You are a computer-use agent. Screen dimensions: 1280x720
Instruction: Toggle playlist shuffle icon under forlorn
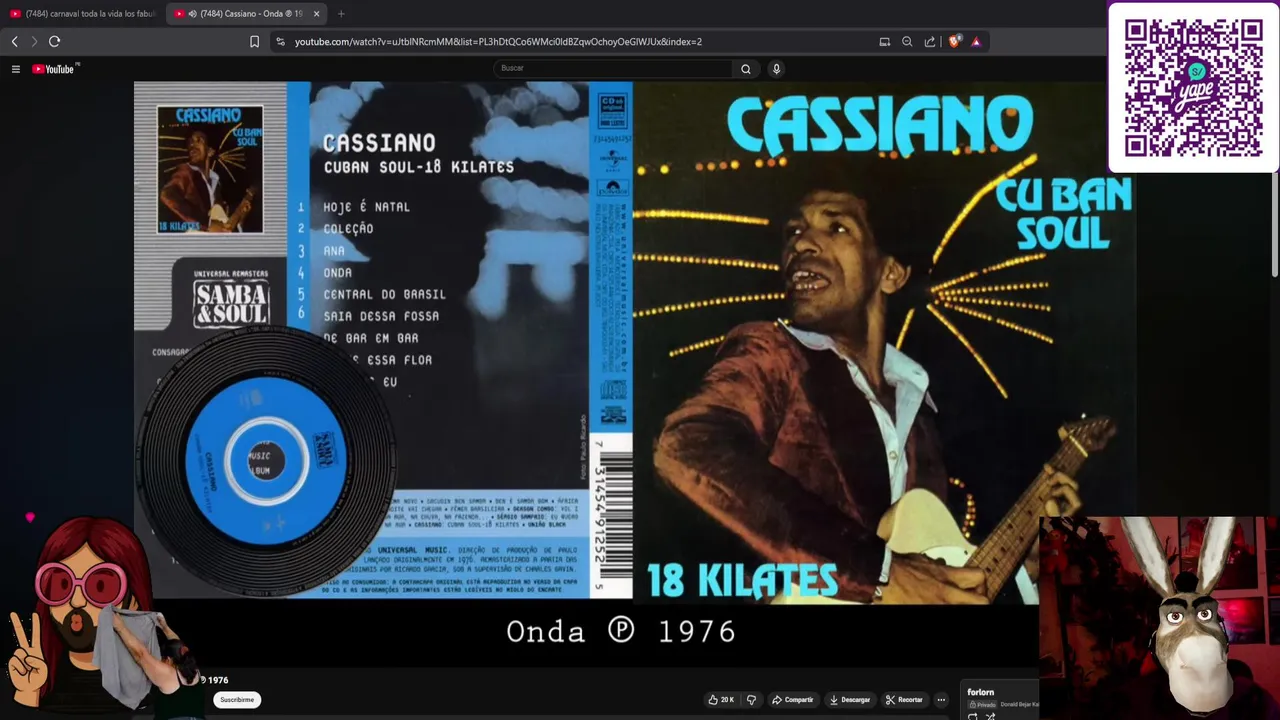(x=990, y=716)
